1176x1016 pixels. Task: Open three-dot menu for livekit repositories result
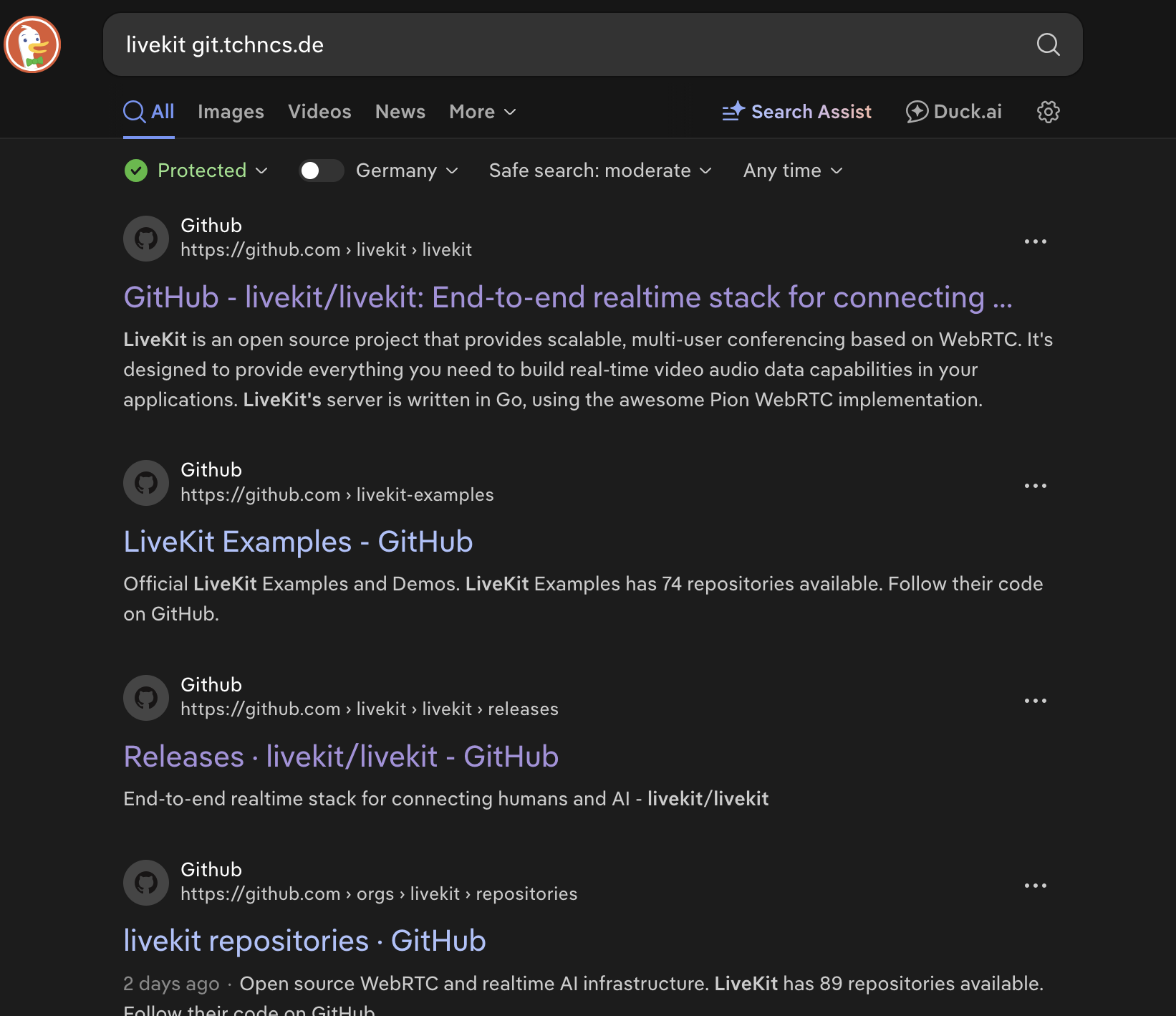pos(1035,886)
